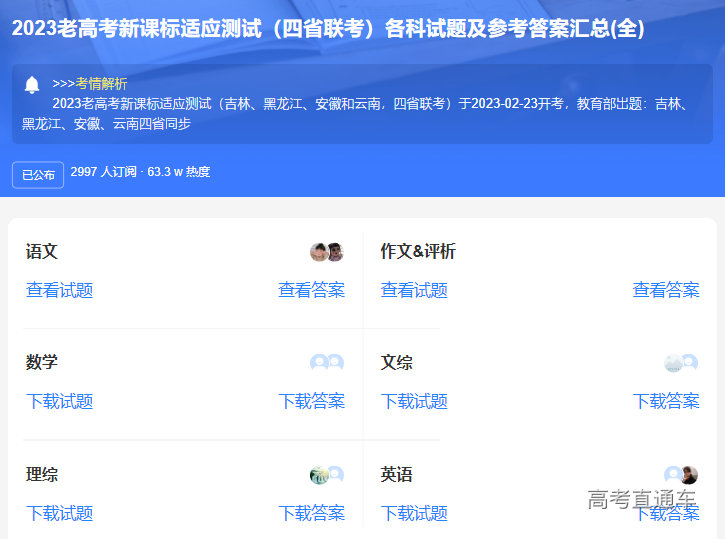The width and height of the screenshot is (725, 539).
Task: Click 下载答案 under 理综
Action: click(311, 513)
